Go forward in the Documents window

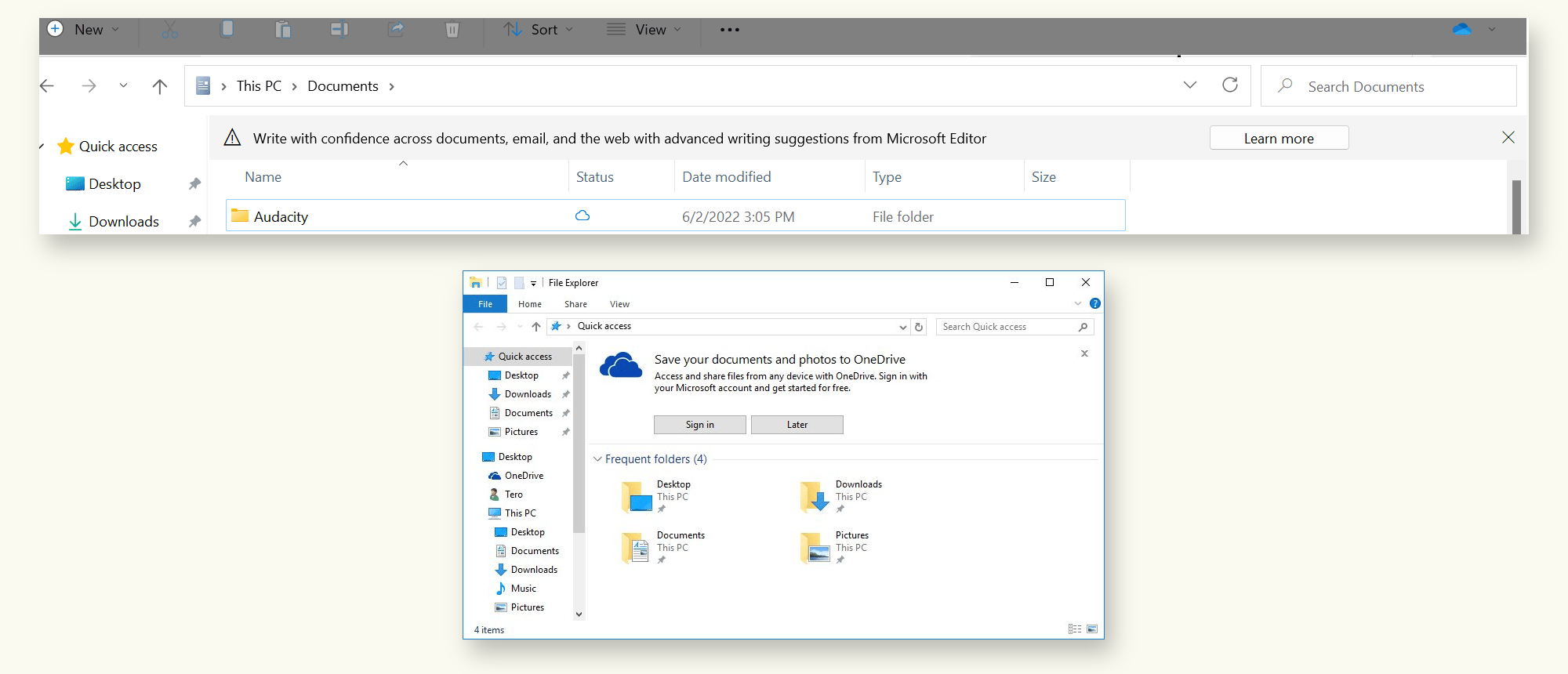tap(89, 86)
